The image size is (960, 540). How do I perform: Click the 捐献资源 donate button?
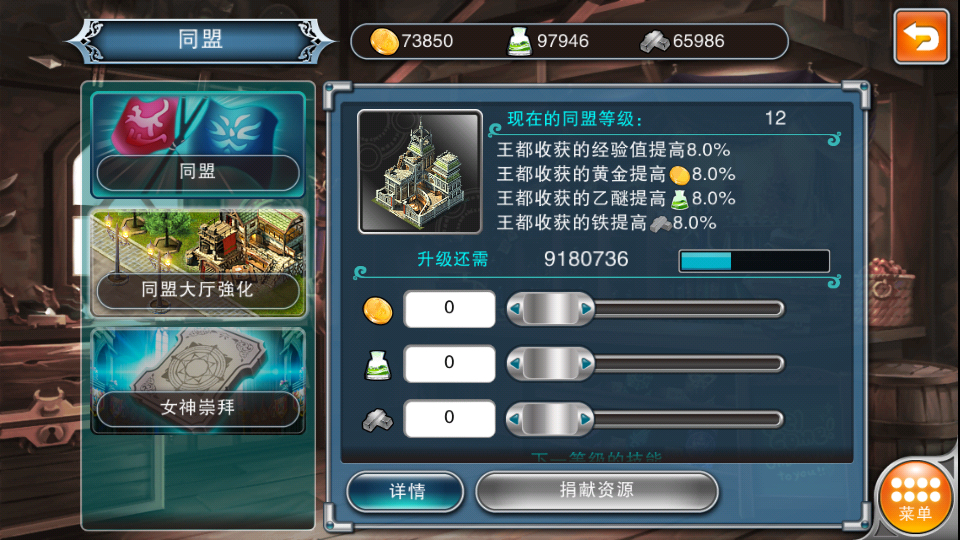coord(596,490)
